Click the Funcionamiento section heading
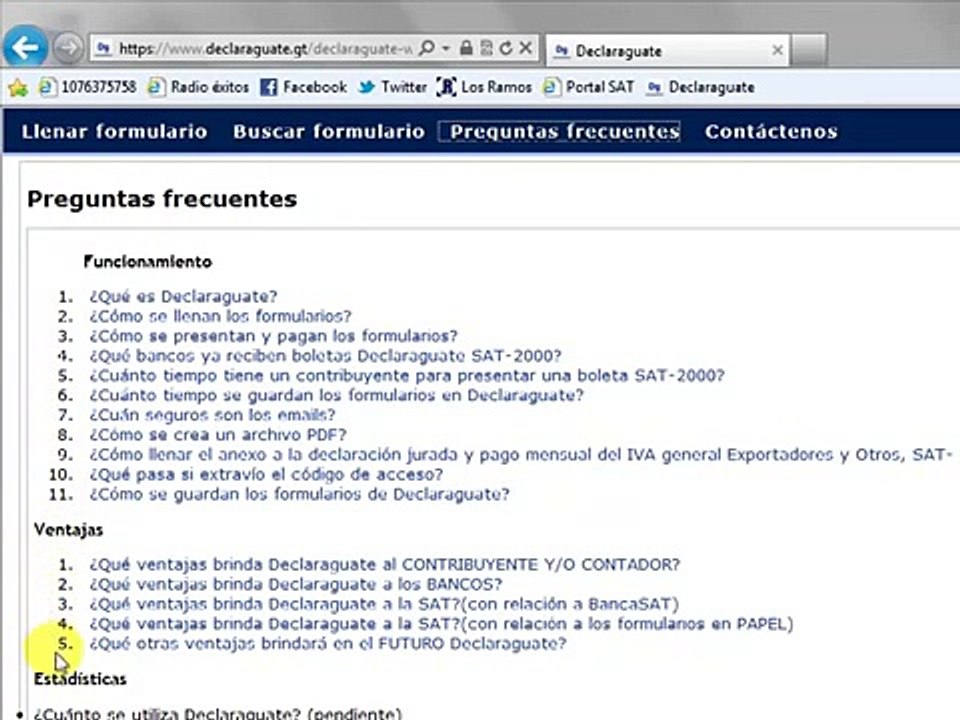Image resolution: width=960 pixels, height=720 pixels. click(x=148, y=261)
